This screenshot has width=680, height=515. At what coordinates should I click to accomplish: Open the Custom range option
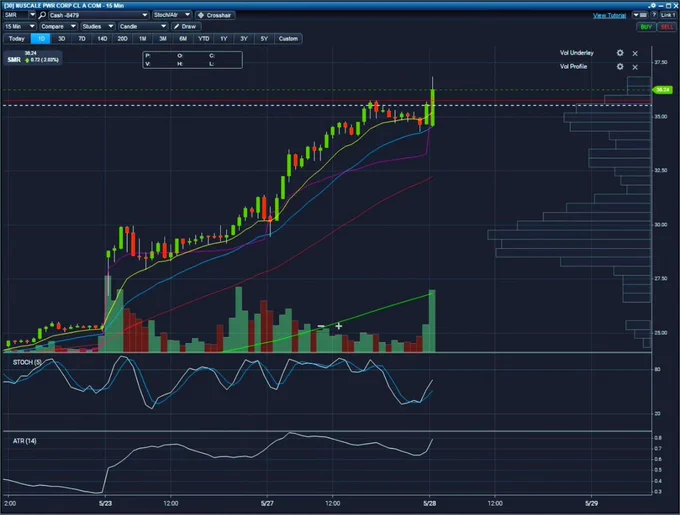tap(288, 39)
